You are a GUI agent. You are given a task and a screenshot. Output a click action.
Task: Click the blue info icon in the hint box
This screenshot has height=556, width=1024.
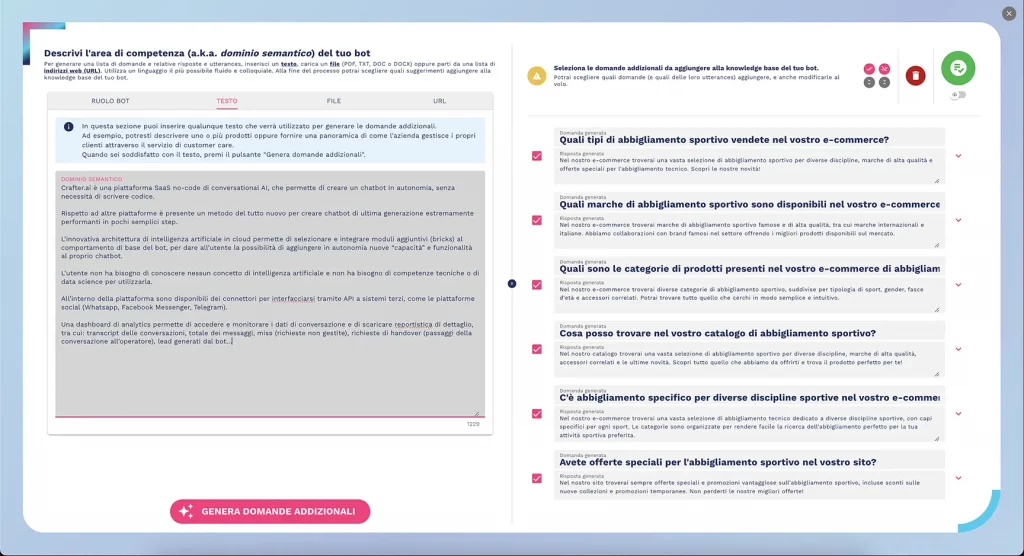tap(69, 127)
